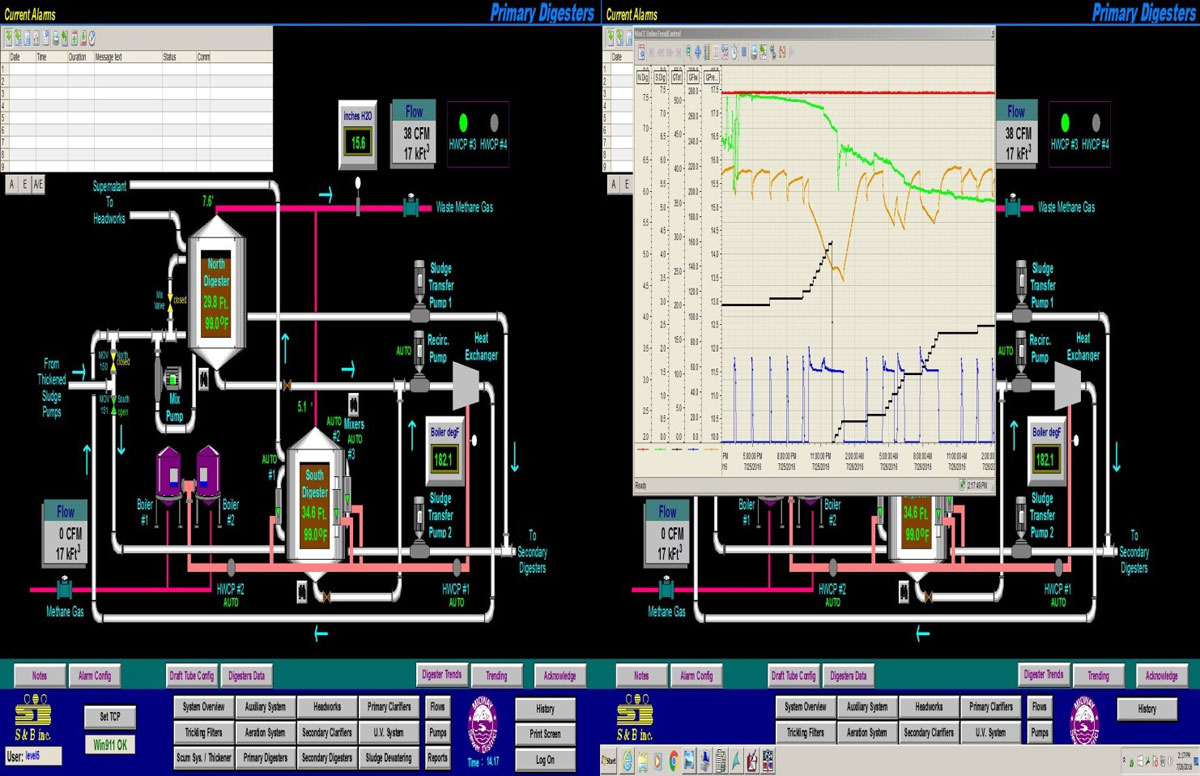
Task: Go to the Sludge Dewatering screen
Action: click(x=387, y=758)
